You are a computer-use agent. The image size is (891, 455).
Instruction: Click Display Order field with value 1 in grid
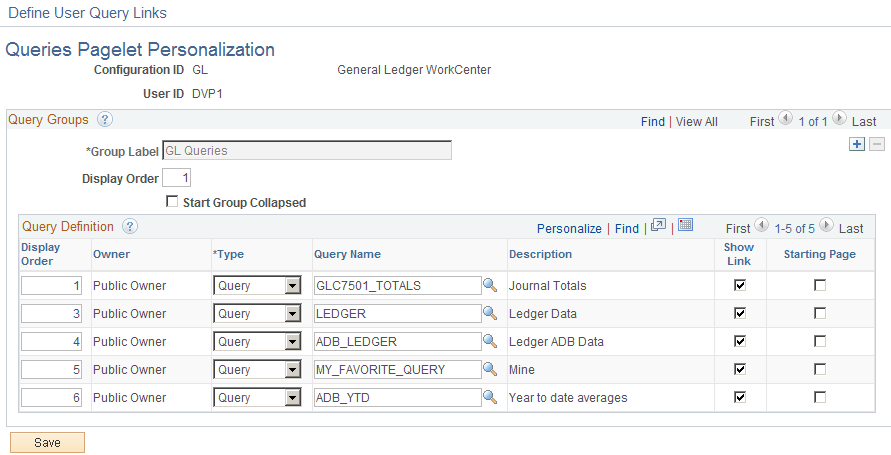pos(52,285)
